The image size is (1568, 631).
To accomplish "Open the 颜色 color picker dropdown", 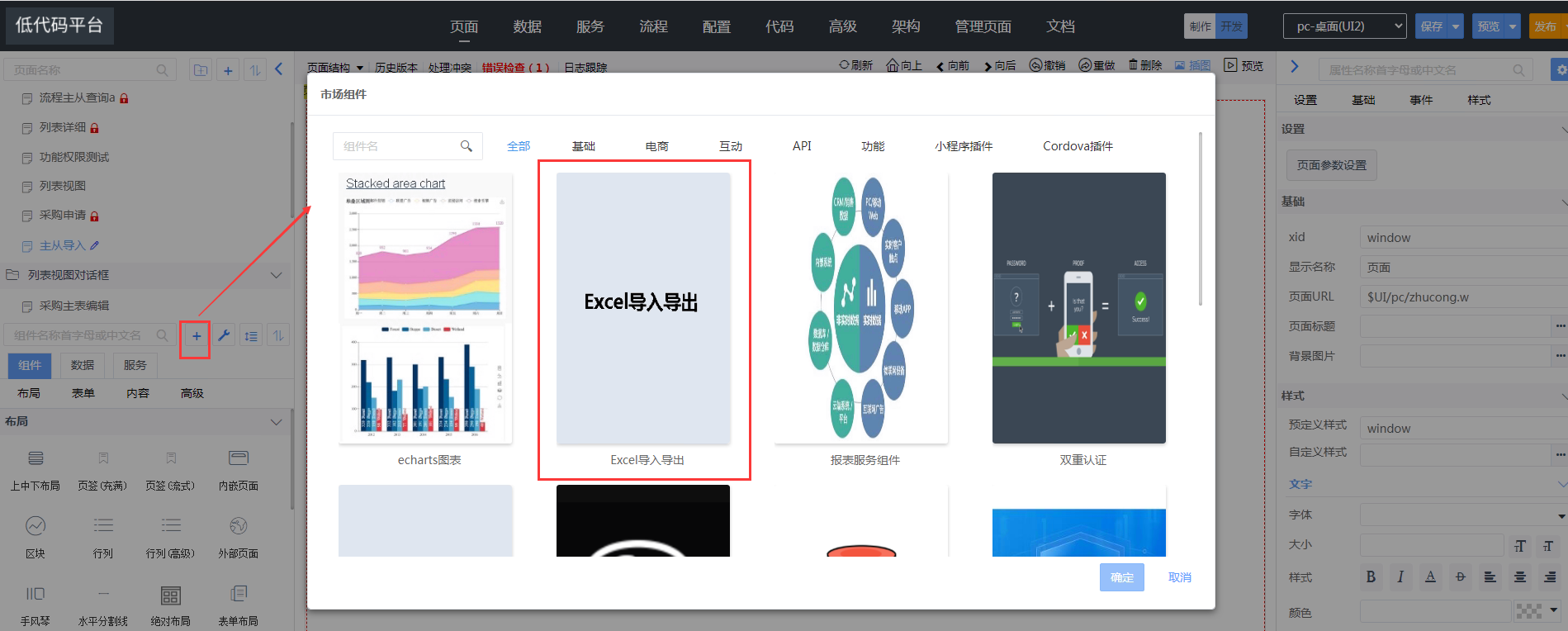I will (1554, 611).
